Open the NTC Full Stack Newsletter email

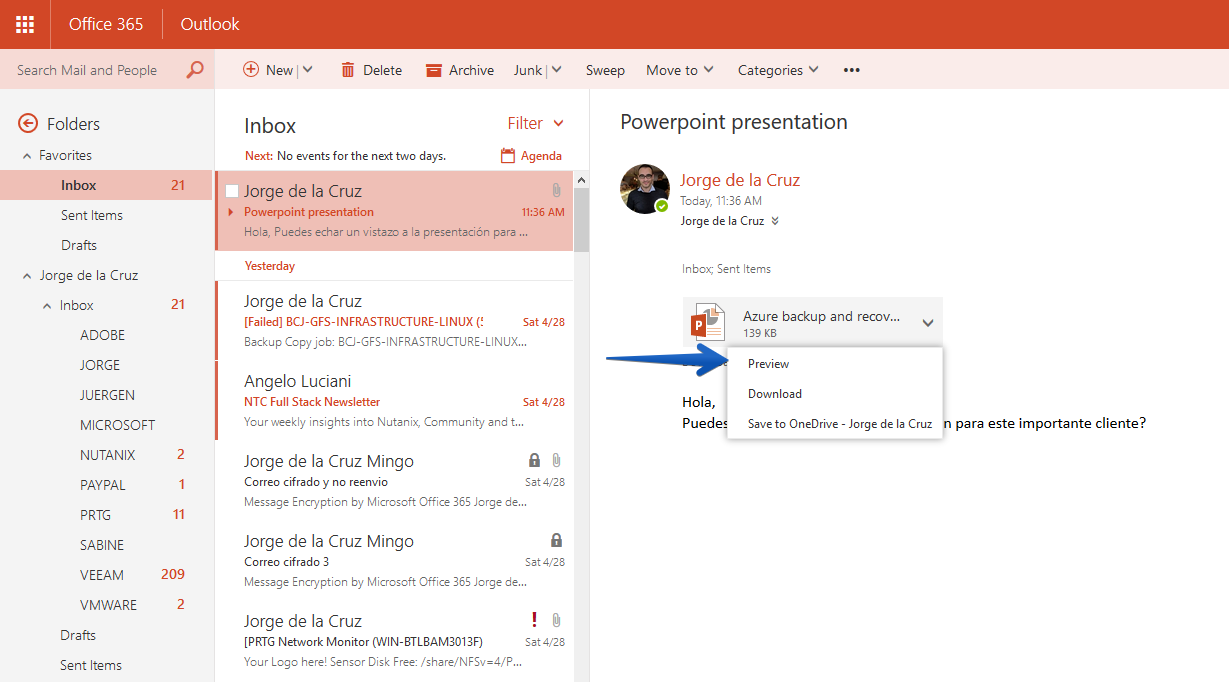coord(394,401)
